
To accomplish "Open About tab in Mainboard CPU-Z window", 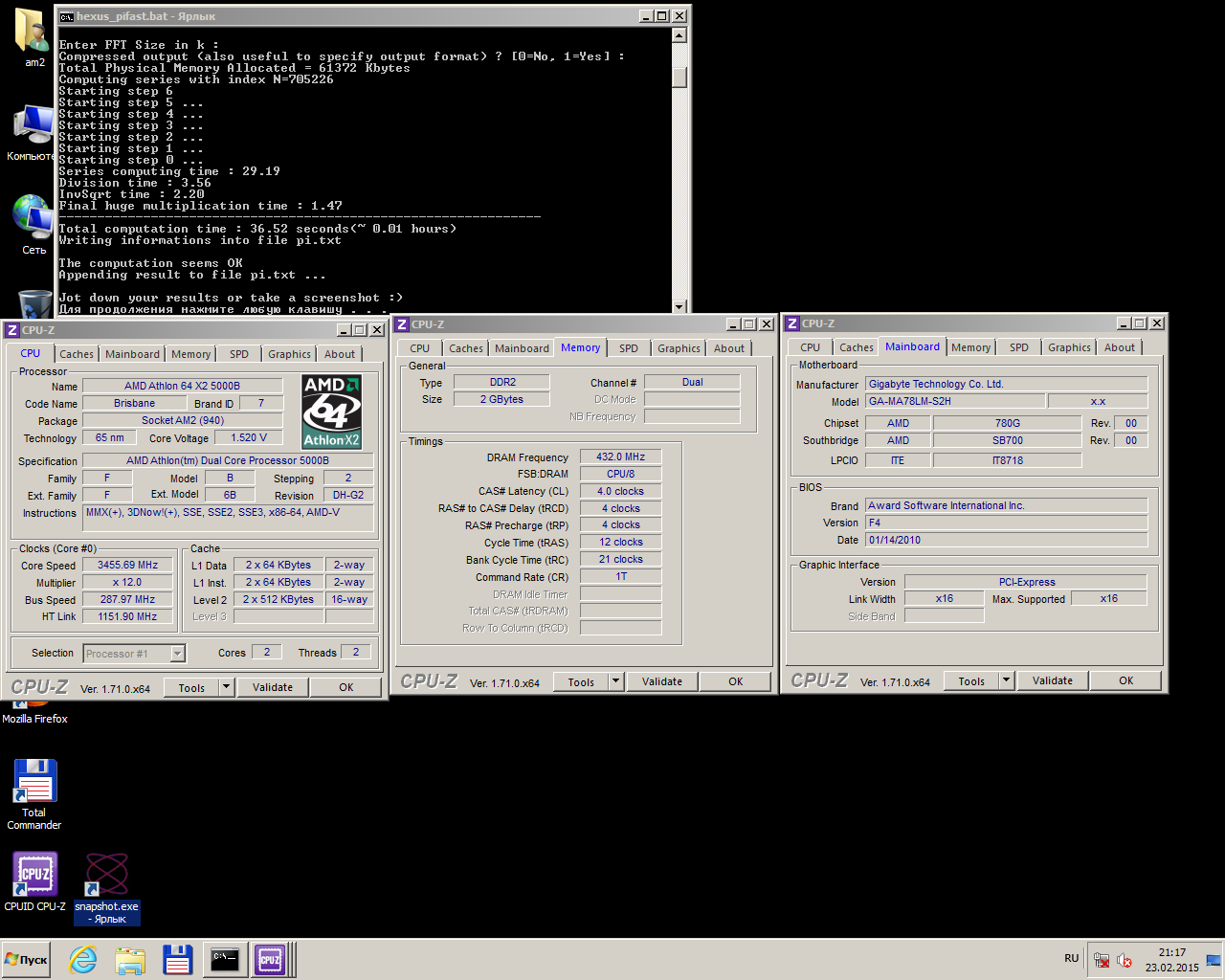I will (1120, 347).
